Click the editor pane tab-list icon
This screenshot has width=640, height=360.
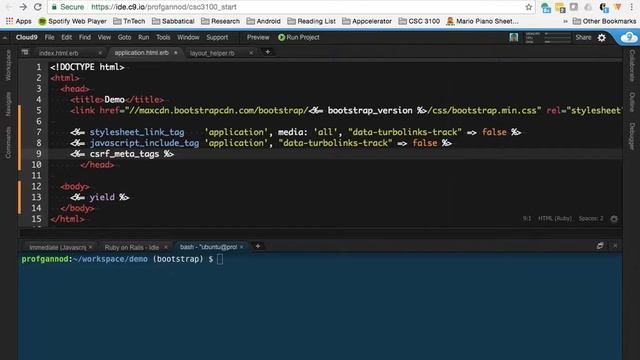25,52
